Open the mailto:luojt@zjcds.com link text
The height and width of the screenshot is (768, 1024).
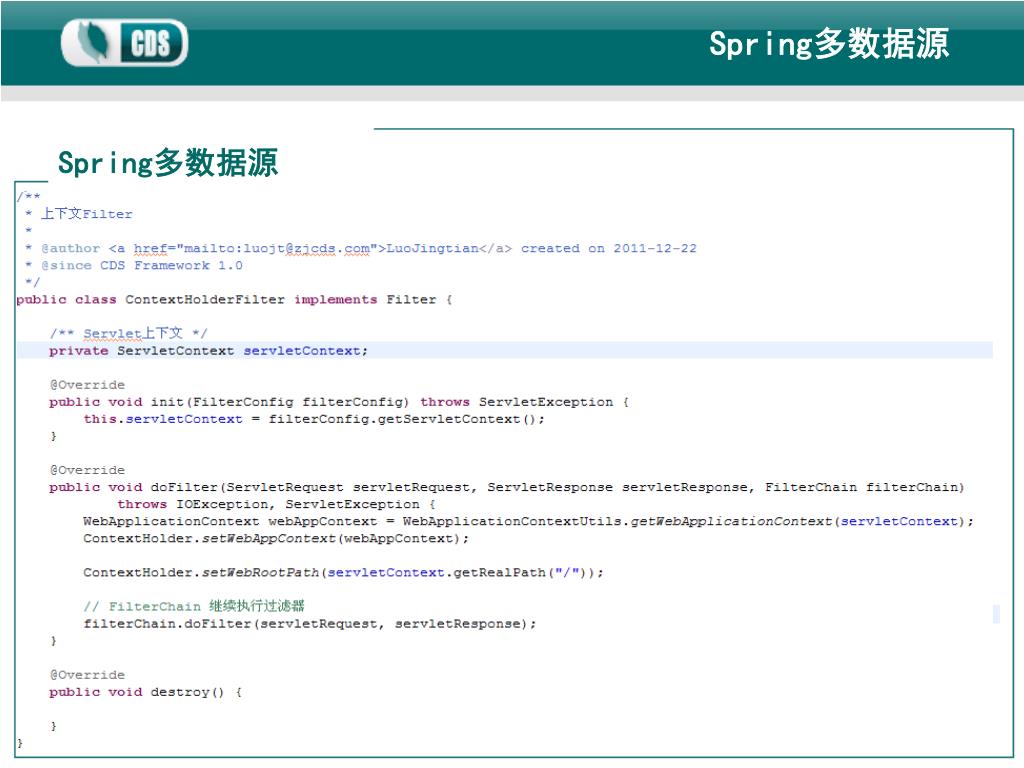(278, 249)
